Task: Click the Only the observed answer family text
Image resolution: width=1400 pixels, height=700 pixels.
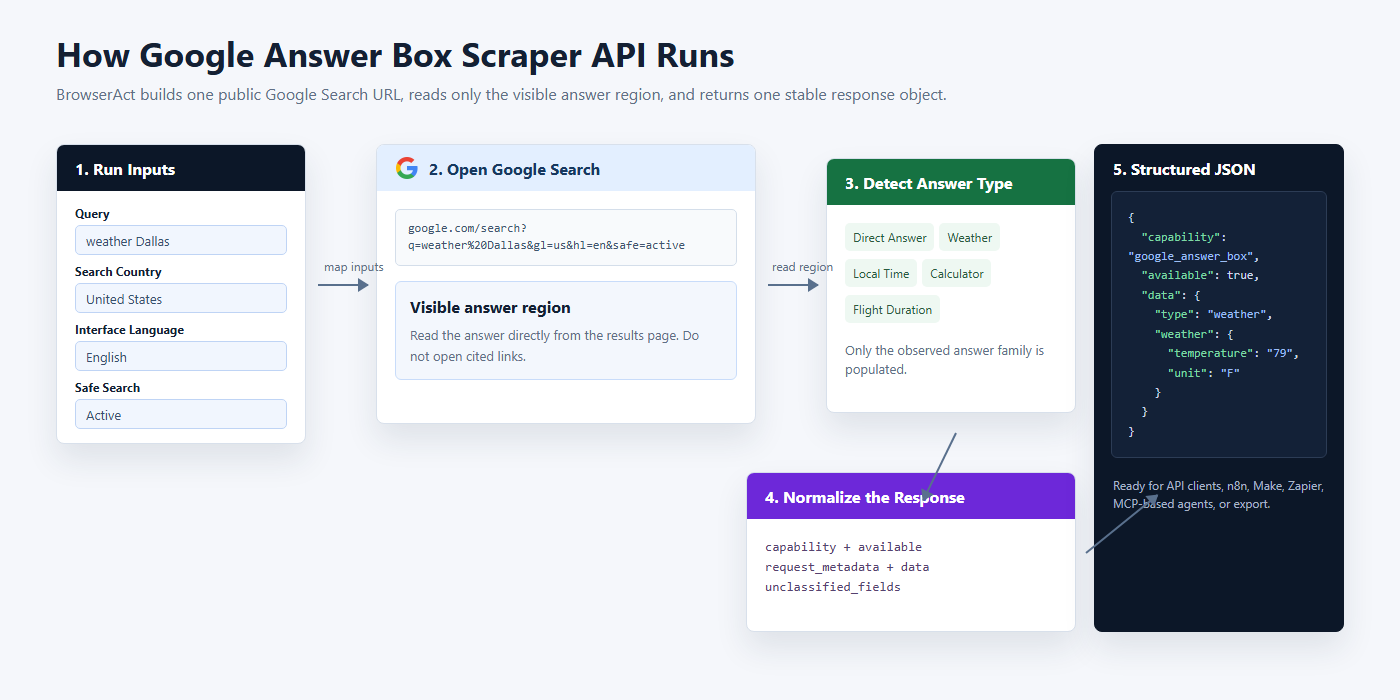Action: pos(944,360)
